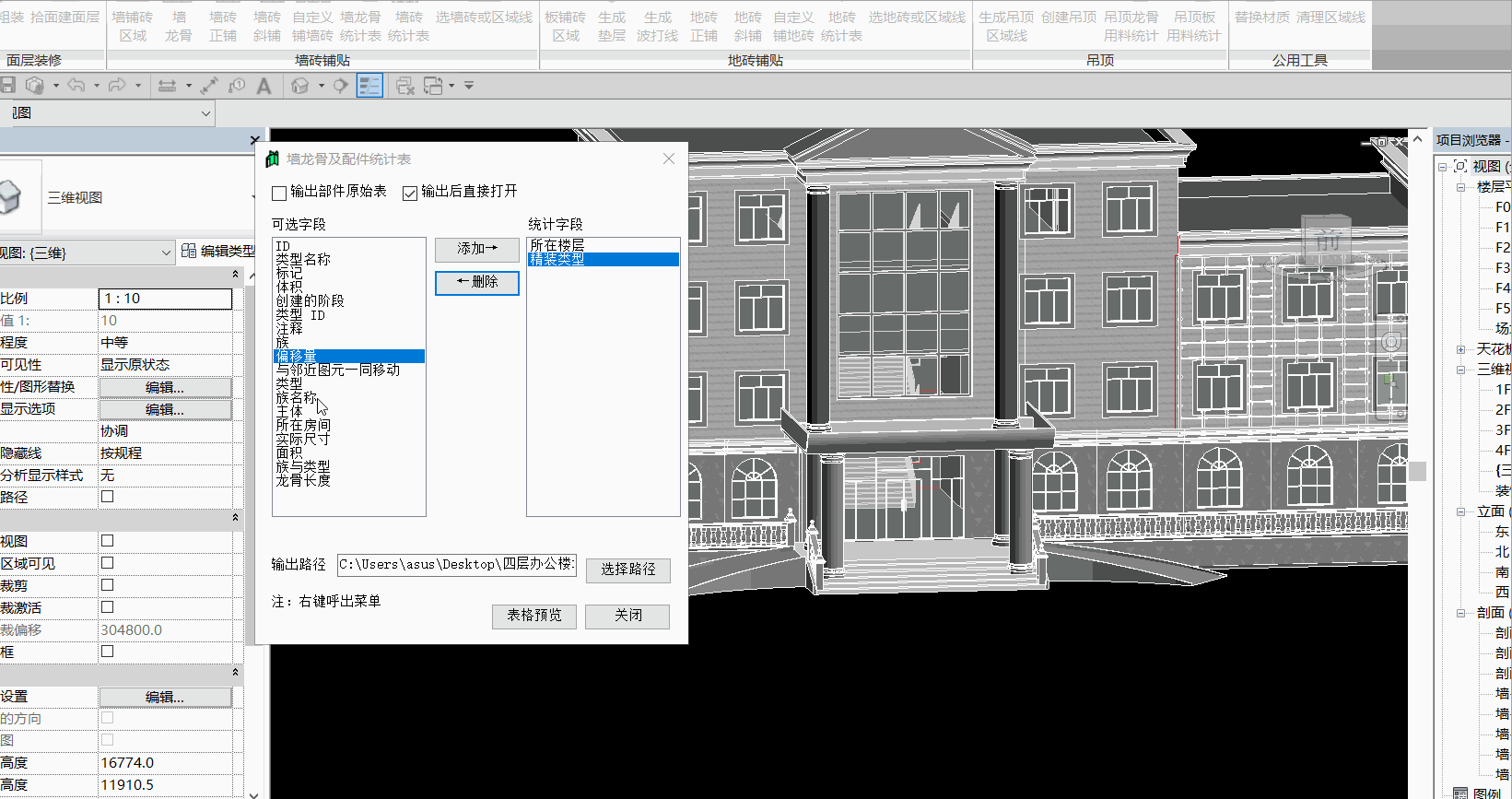
Task: Click the 编辑类型 icon in properties
Action: [189, 251]
